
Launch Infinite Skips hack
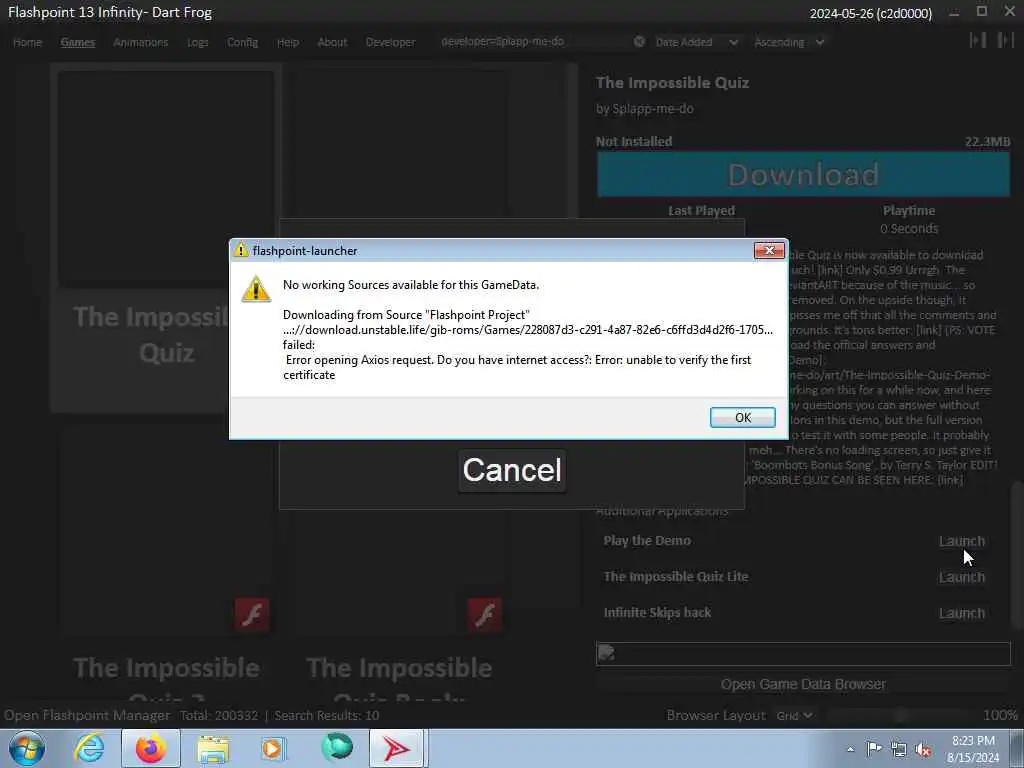click(x=961, y=613)
